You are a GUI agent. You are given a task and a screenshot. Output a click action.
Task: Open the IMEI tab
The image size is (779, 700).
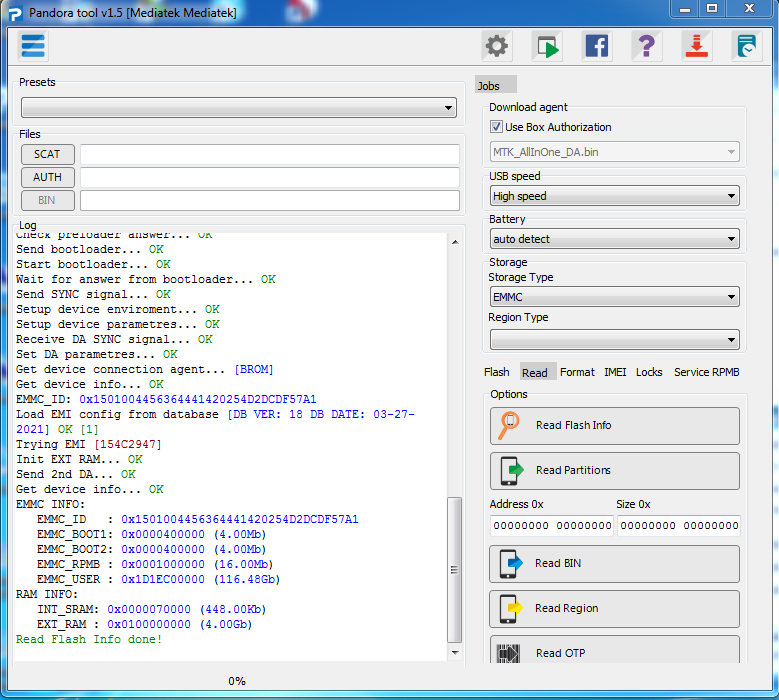[x=615, y=372]
